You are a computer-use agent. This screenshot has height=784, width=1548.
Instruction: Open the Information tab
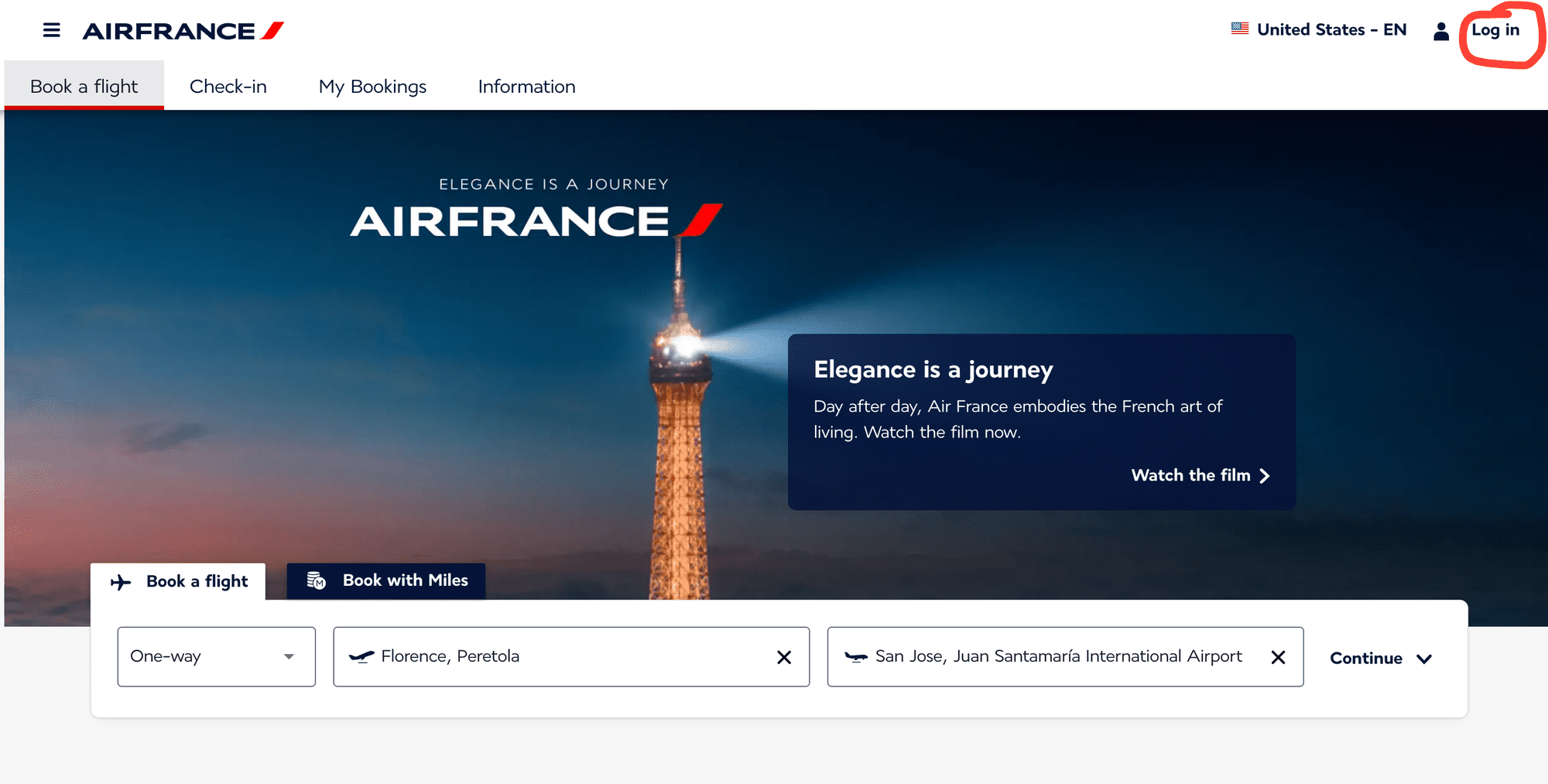[x=526, y=86]
